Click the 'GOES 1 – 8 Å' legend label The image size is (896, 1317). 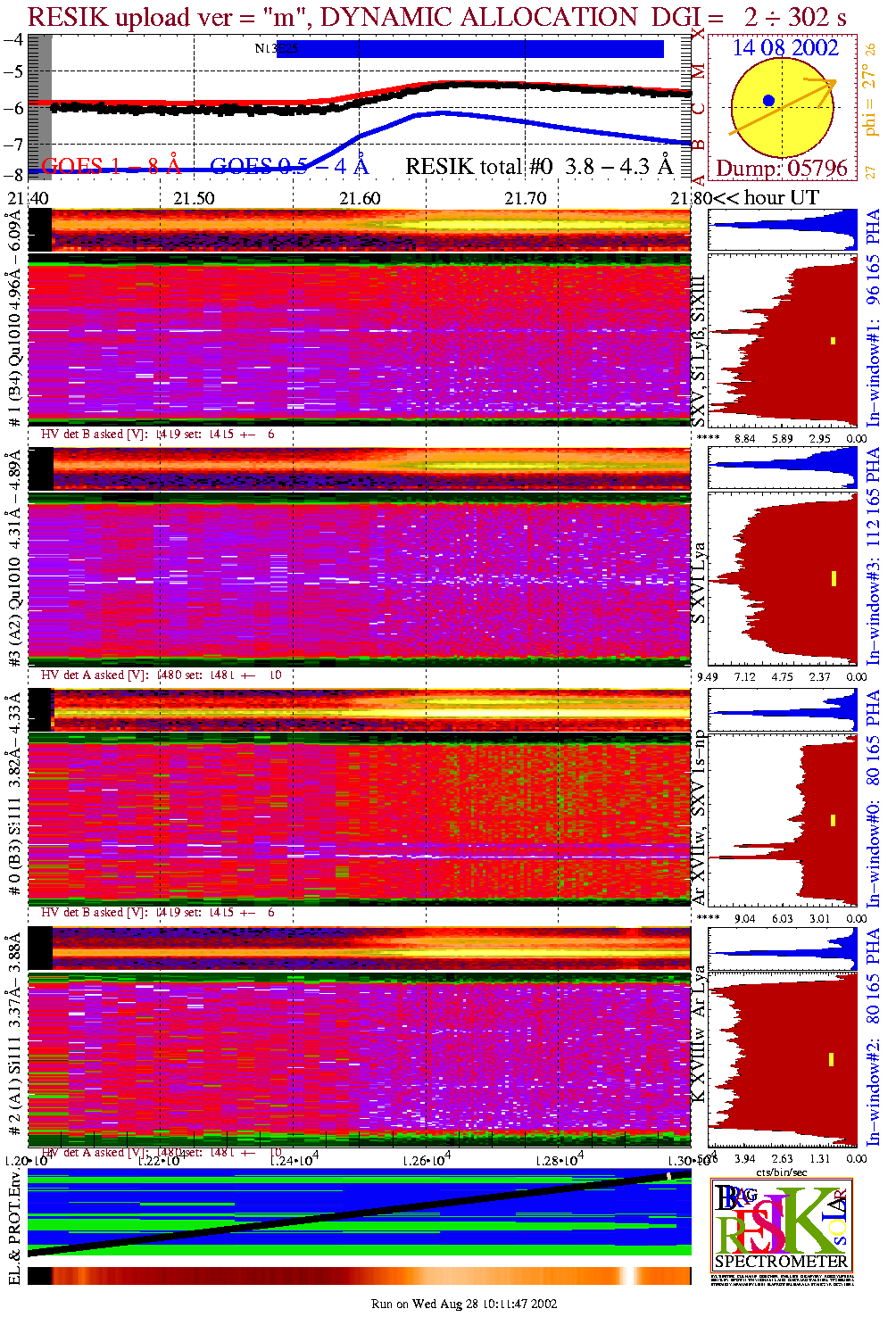coord(111,166)
